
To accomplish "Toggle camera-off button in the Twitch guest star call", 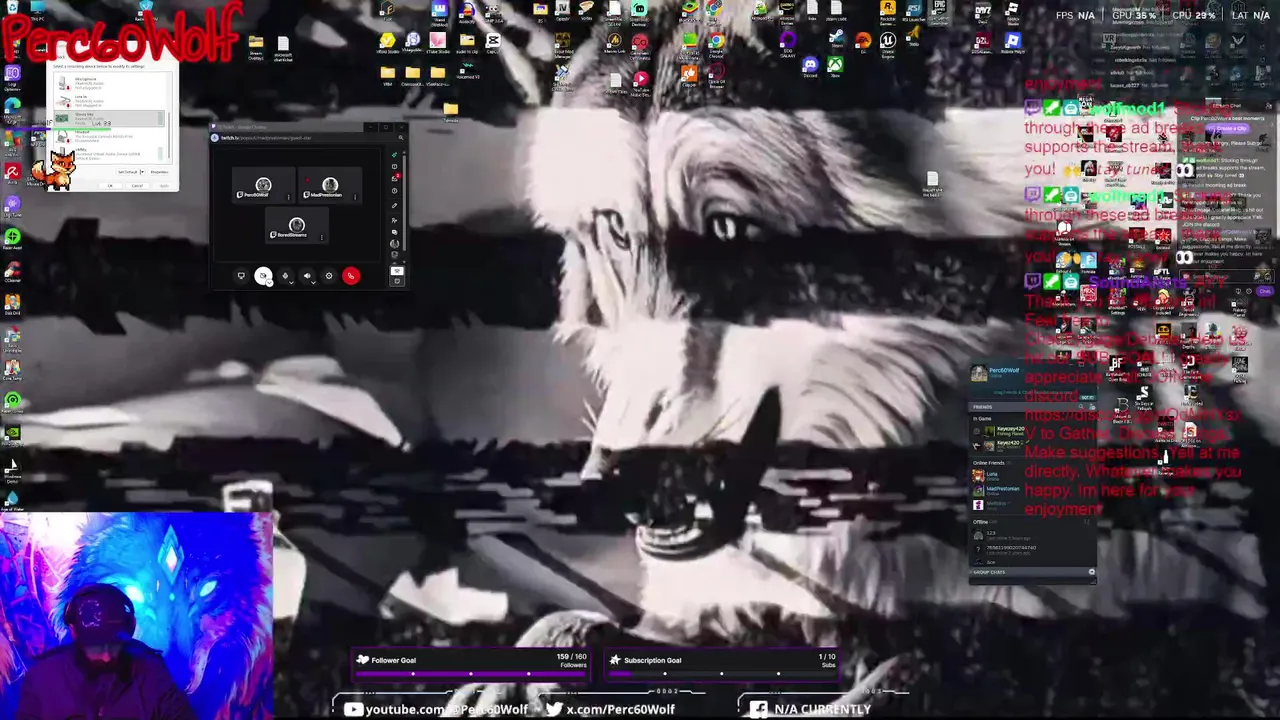I will pyautogui.click(x=263, y=275).
